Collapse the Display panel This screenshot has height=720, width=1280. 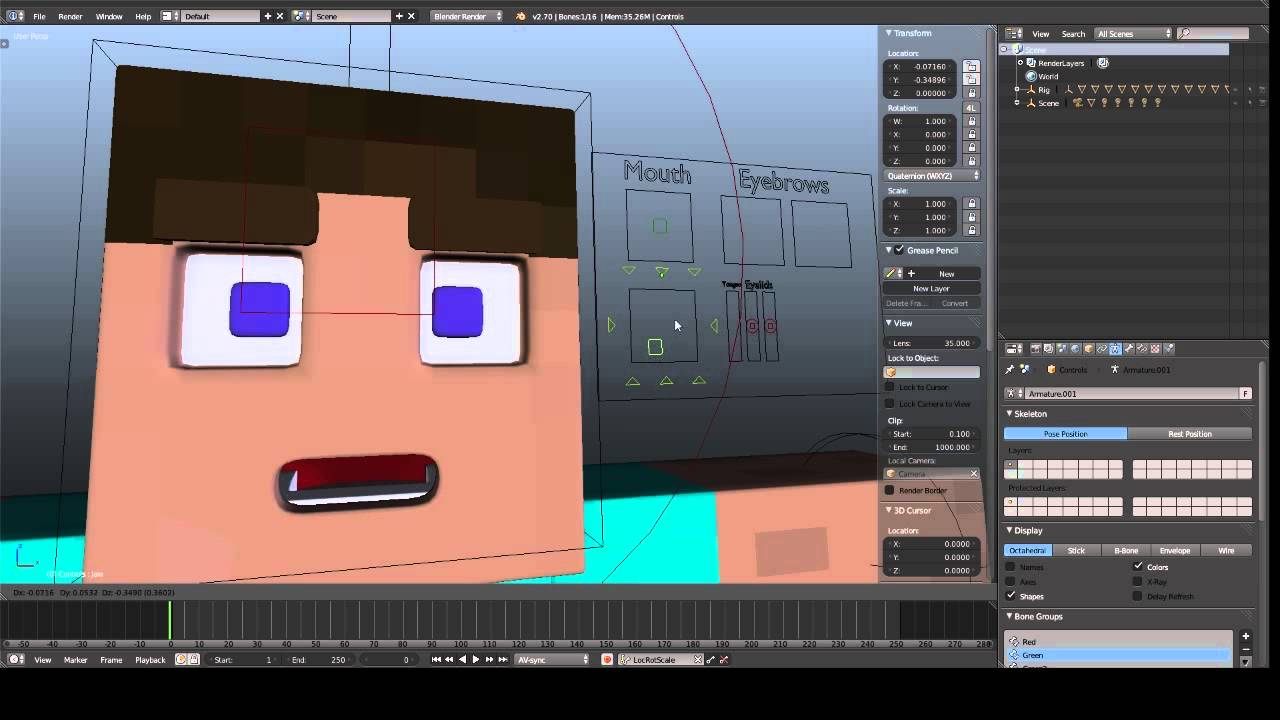(x=1010, y=530)
